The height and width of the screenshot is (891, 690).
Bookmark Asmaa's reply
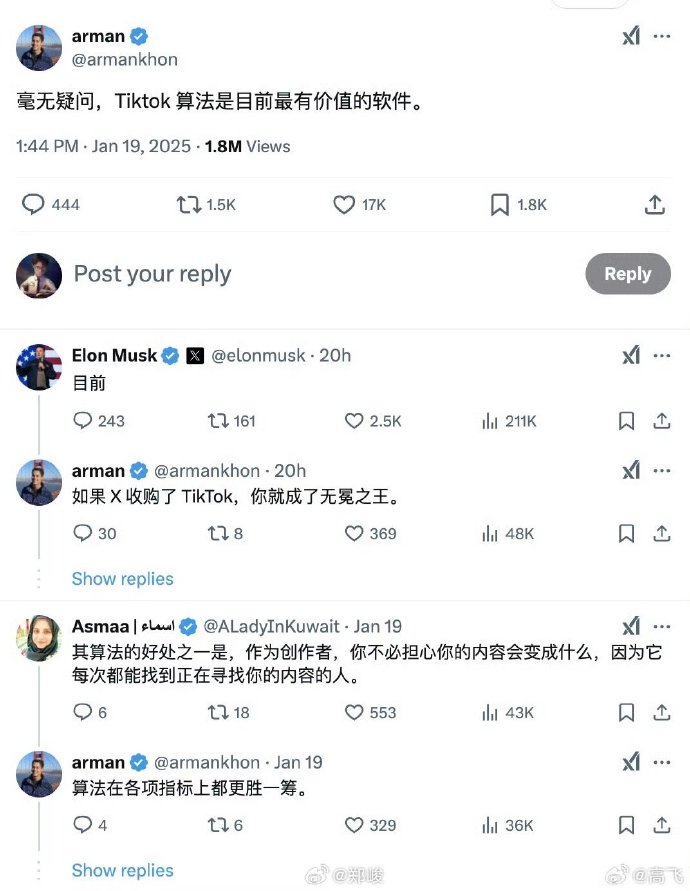coord(626,712)
